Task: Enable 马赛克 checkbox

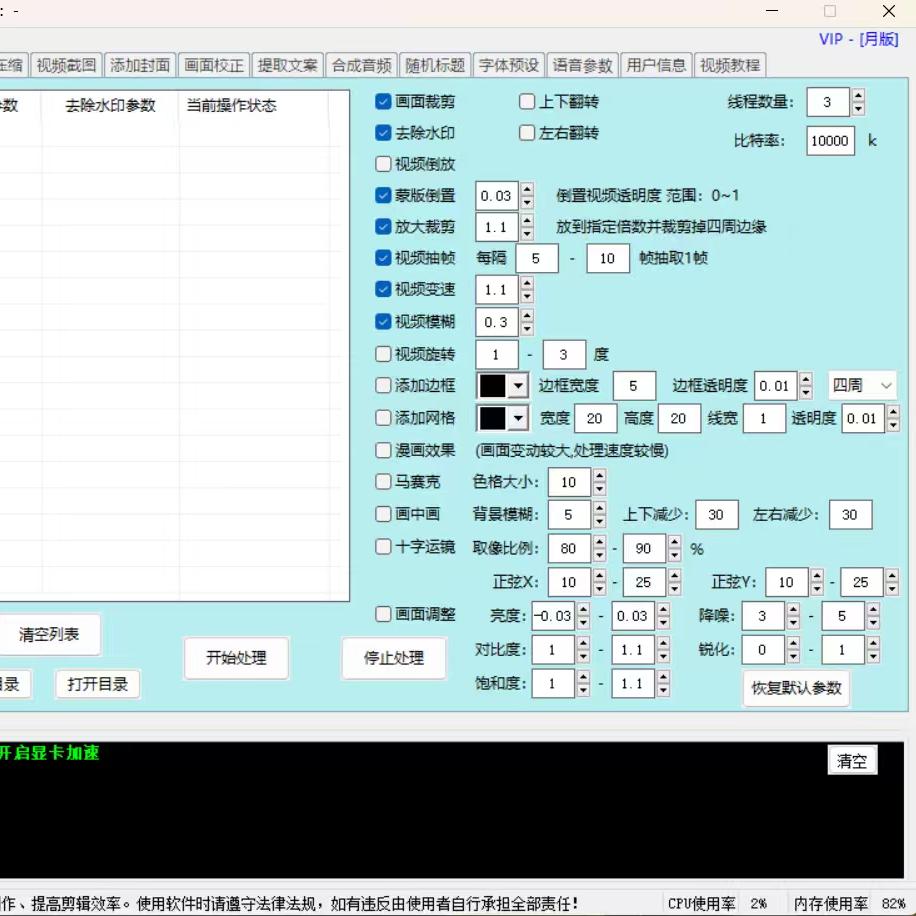Action: coord(383,482)
